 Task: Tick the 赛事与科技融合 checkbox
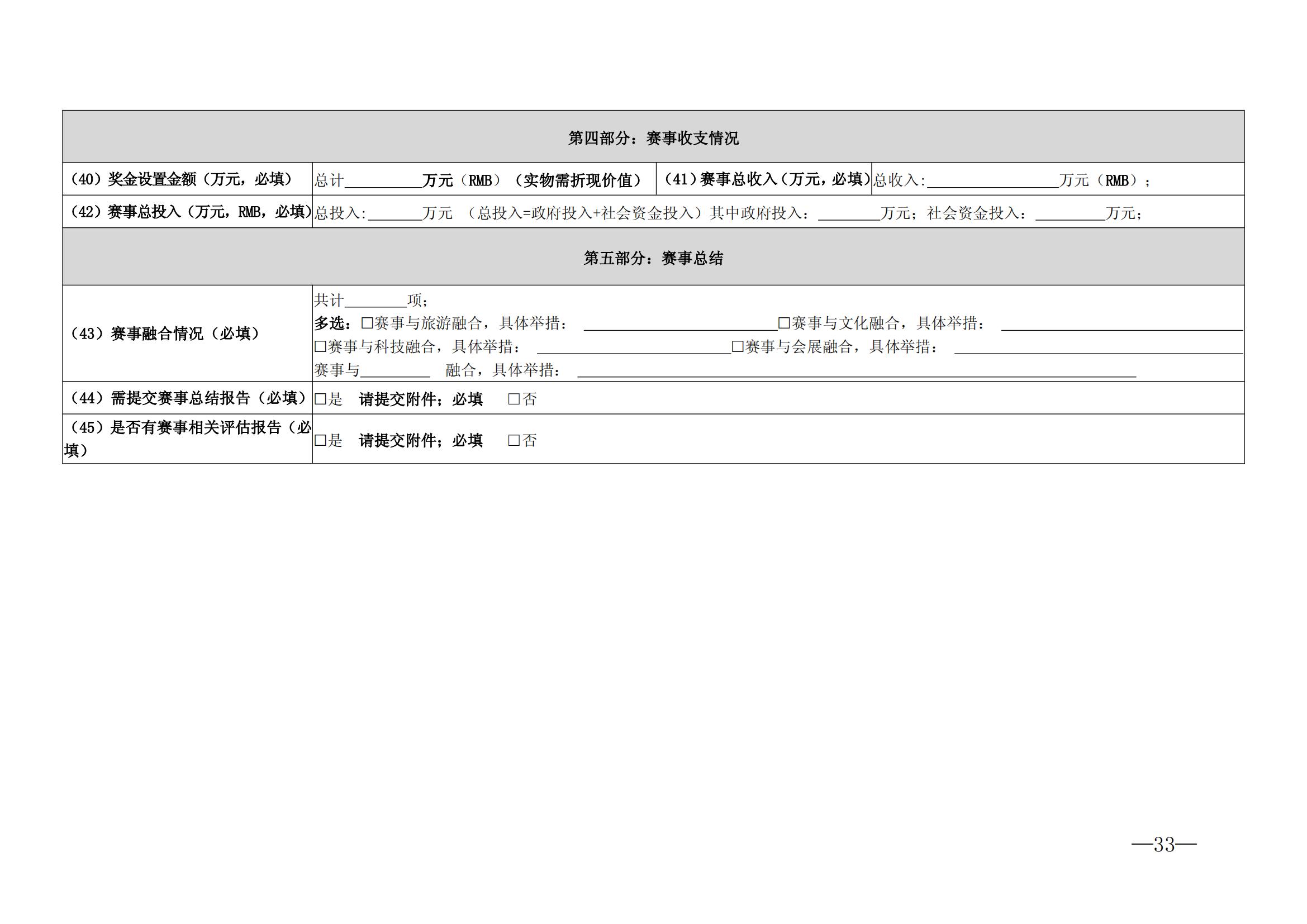coord(320,346)
